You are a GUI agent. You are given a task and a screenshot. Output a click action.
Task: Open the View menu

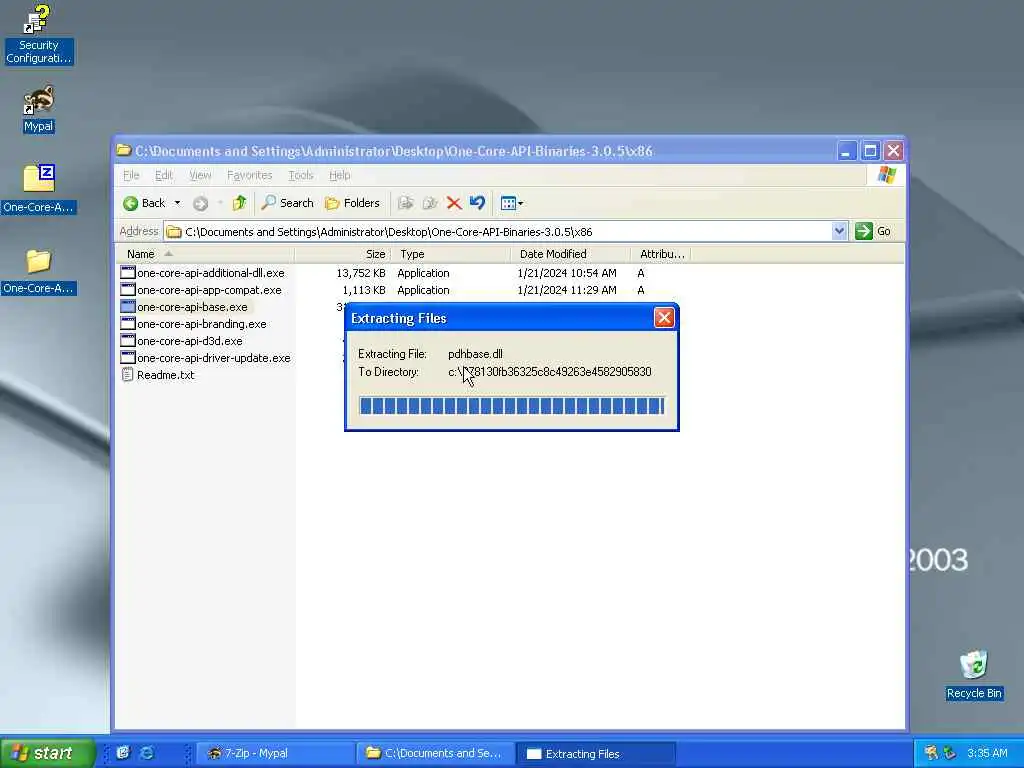pos(200,175)
